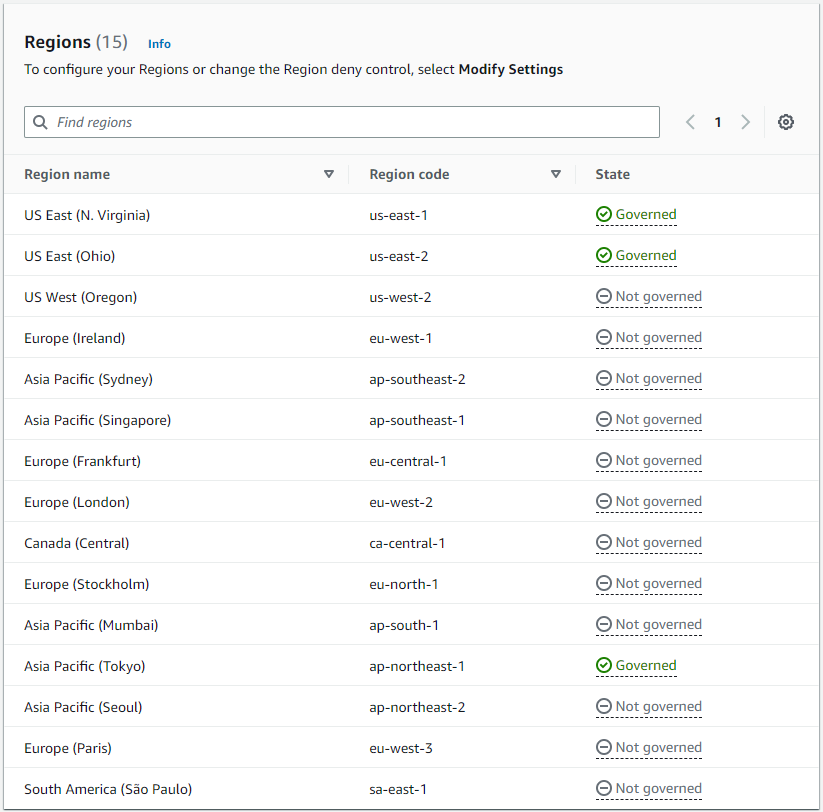Sort by Region name column arrow
This screenshot has width=823, height=812.
[x=328, y=174]
